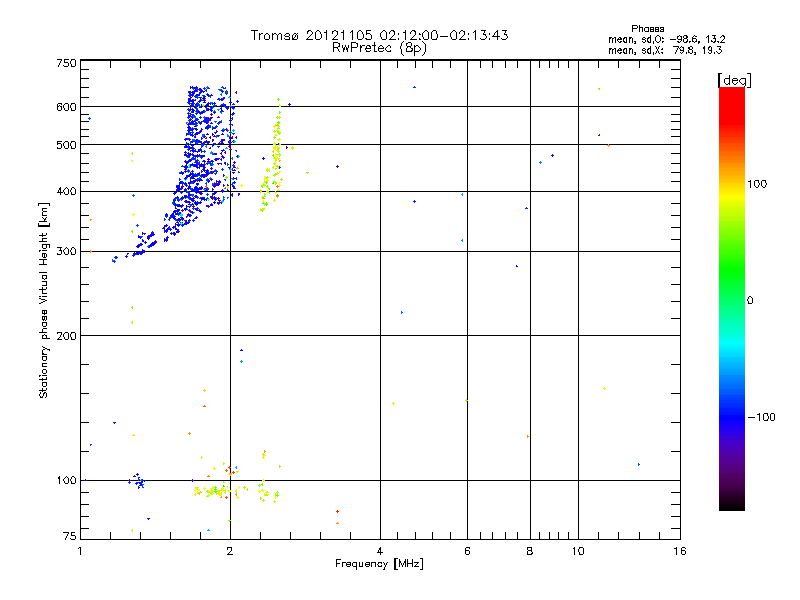The height and width of the screenshot is (600, 800).
Task: Click the y-axis tick label '75'
Action: (70, 536)
